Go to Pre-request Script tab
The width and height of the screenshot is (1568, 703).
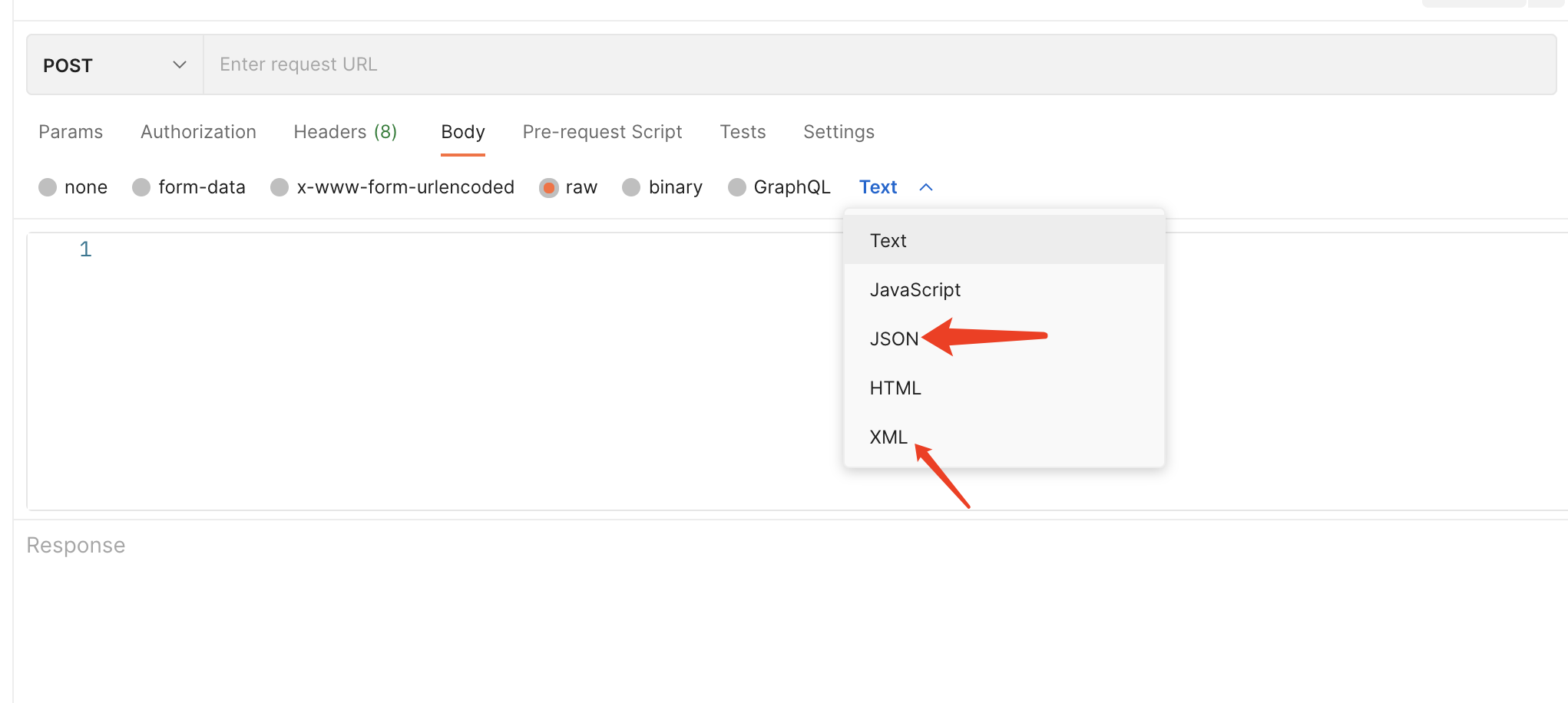[602, 132]
